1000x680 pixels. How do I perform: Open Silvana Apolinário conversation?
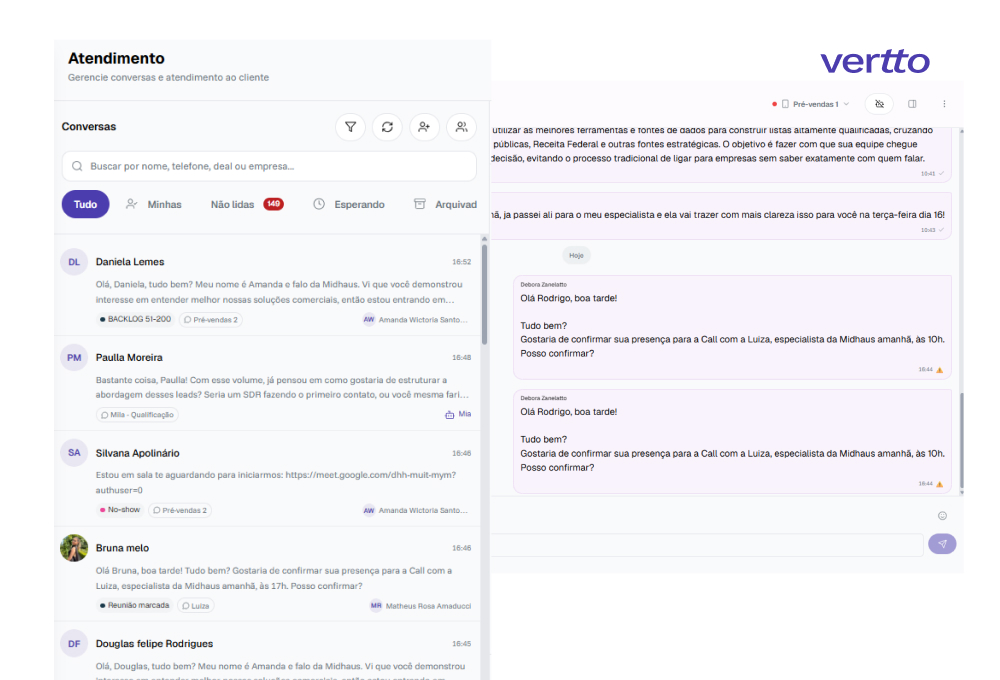pos(268,479)
